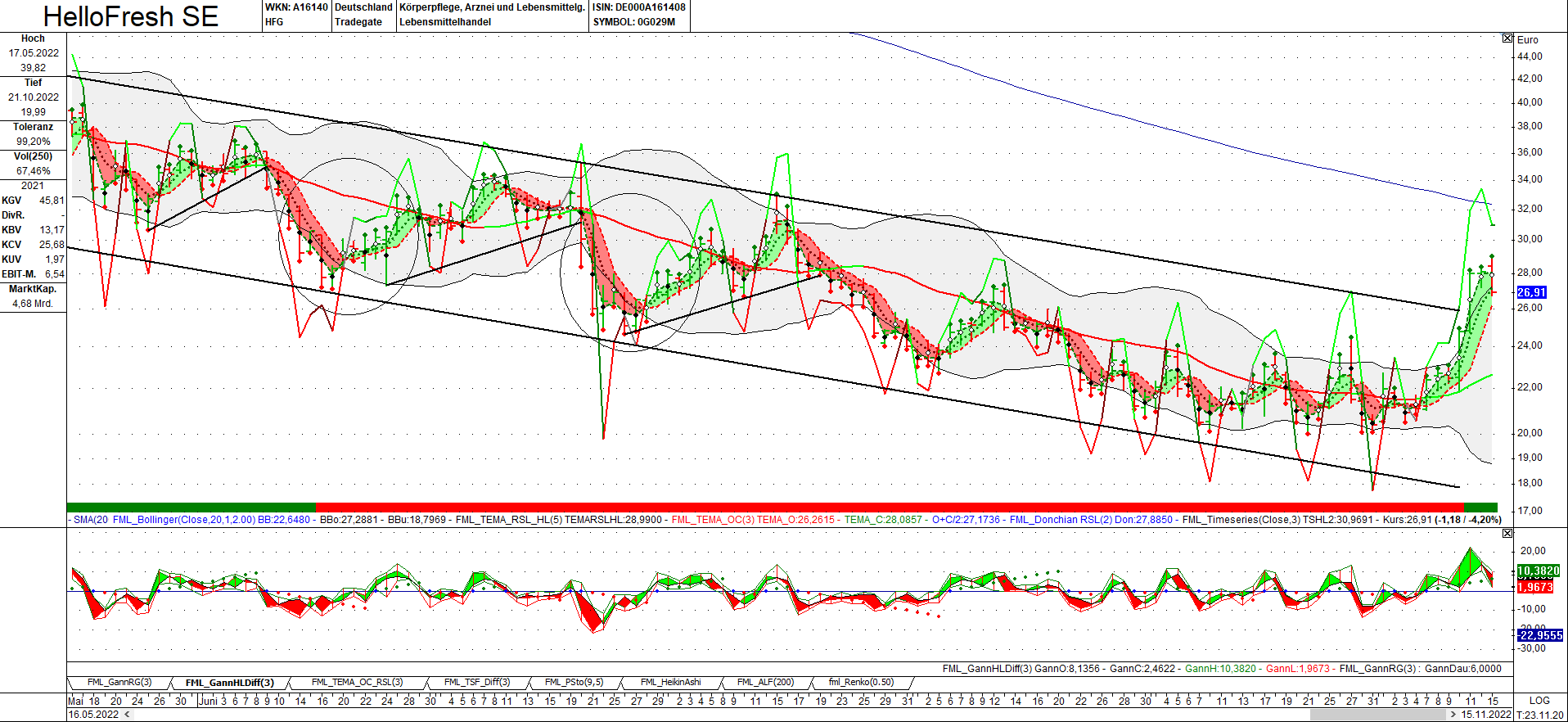Click the start date 16.05.2022
The width and height of the screenshot is (1568, 722).
tap(93, 715)
